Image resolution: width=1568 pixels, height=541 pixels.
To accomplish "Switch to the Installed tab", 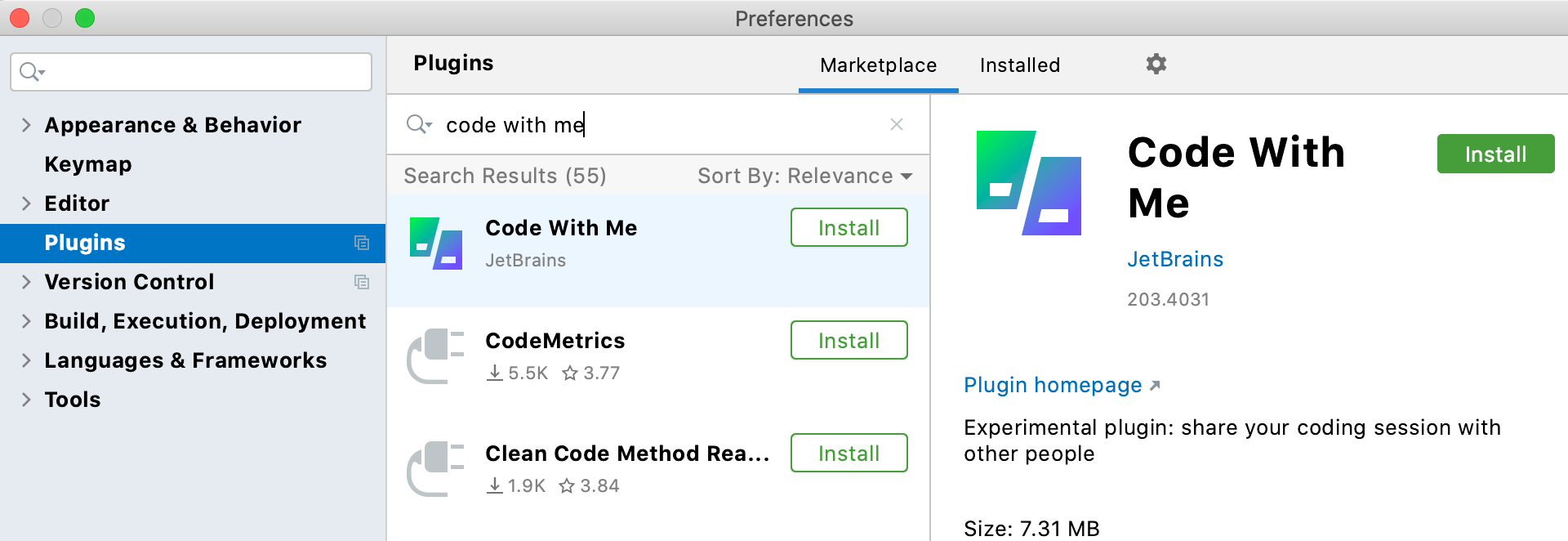I will click(x=1019, y=65).
